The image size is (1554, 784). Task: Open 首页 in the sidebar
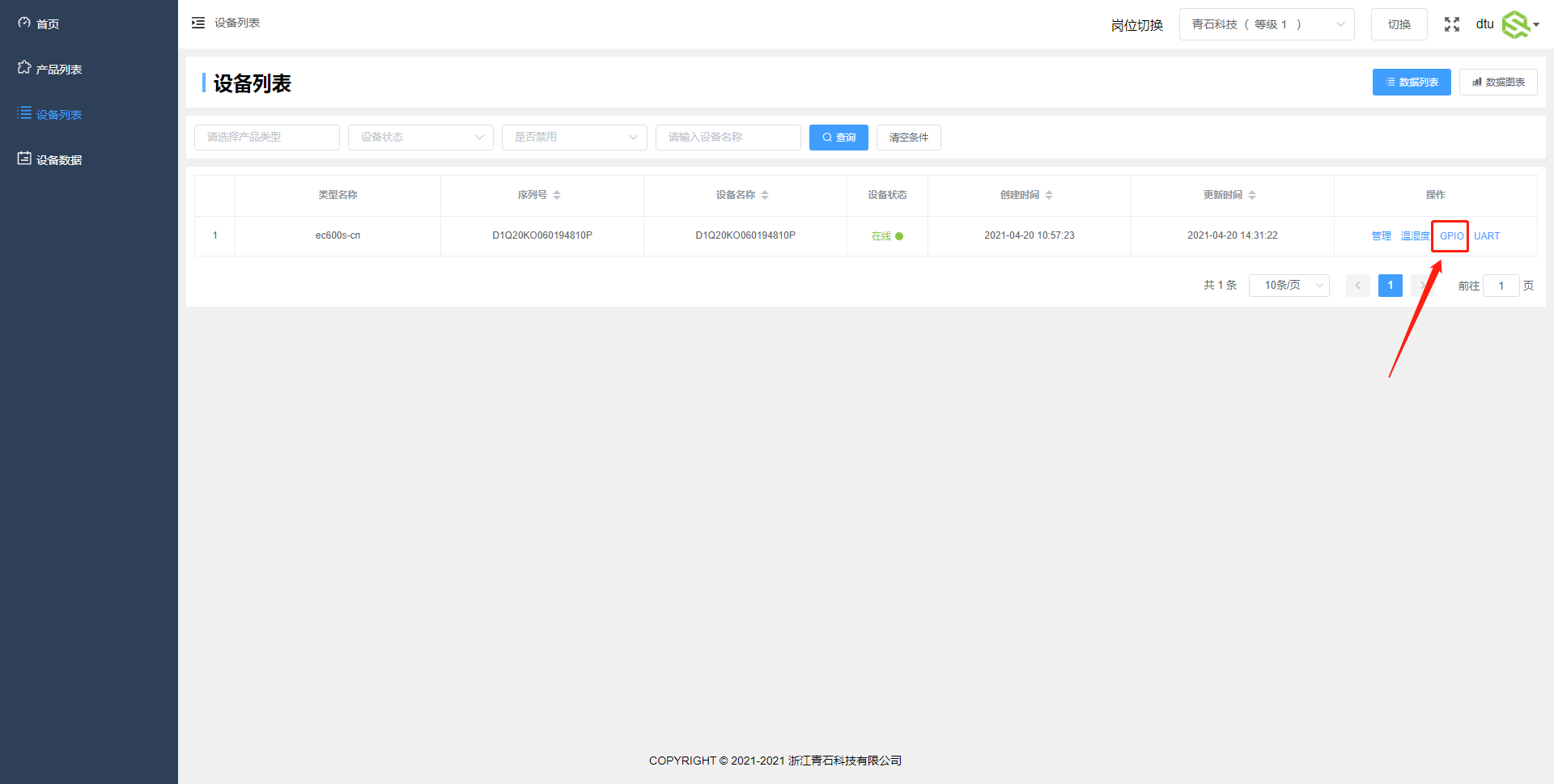pos(48,24)
